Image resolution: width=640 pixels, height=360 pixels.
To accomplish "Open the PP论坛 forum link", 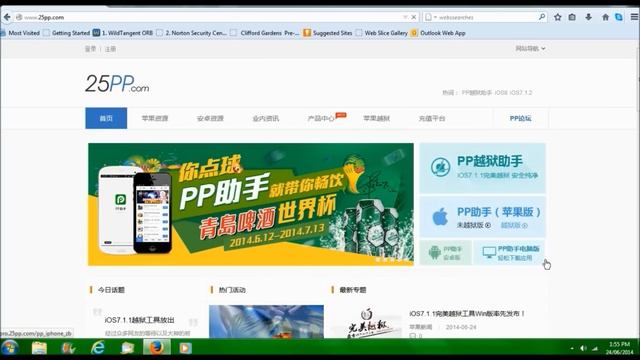I will 520,118.
